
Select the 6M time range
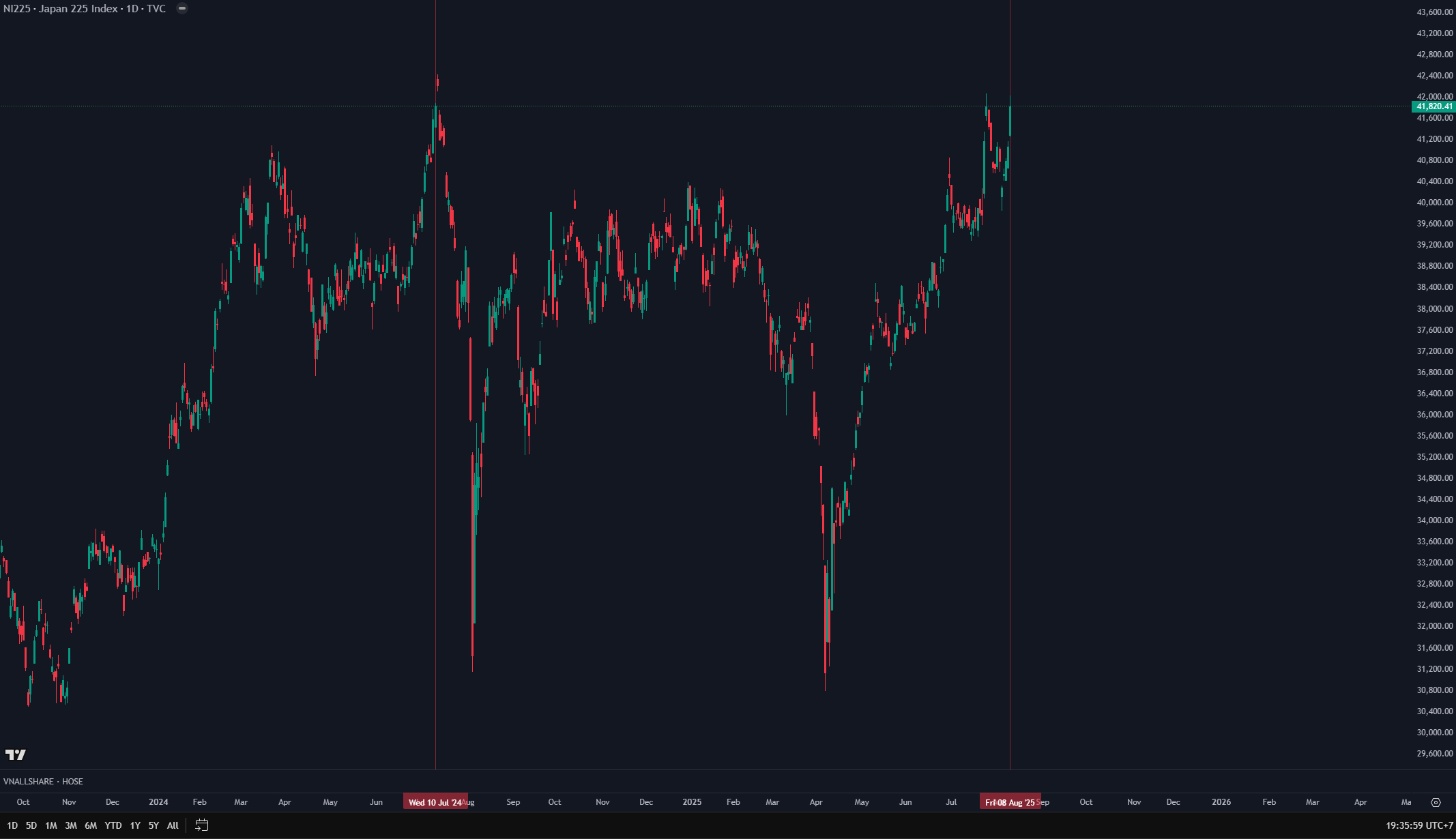click(91, 825)
